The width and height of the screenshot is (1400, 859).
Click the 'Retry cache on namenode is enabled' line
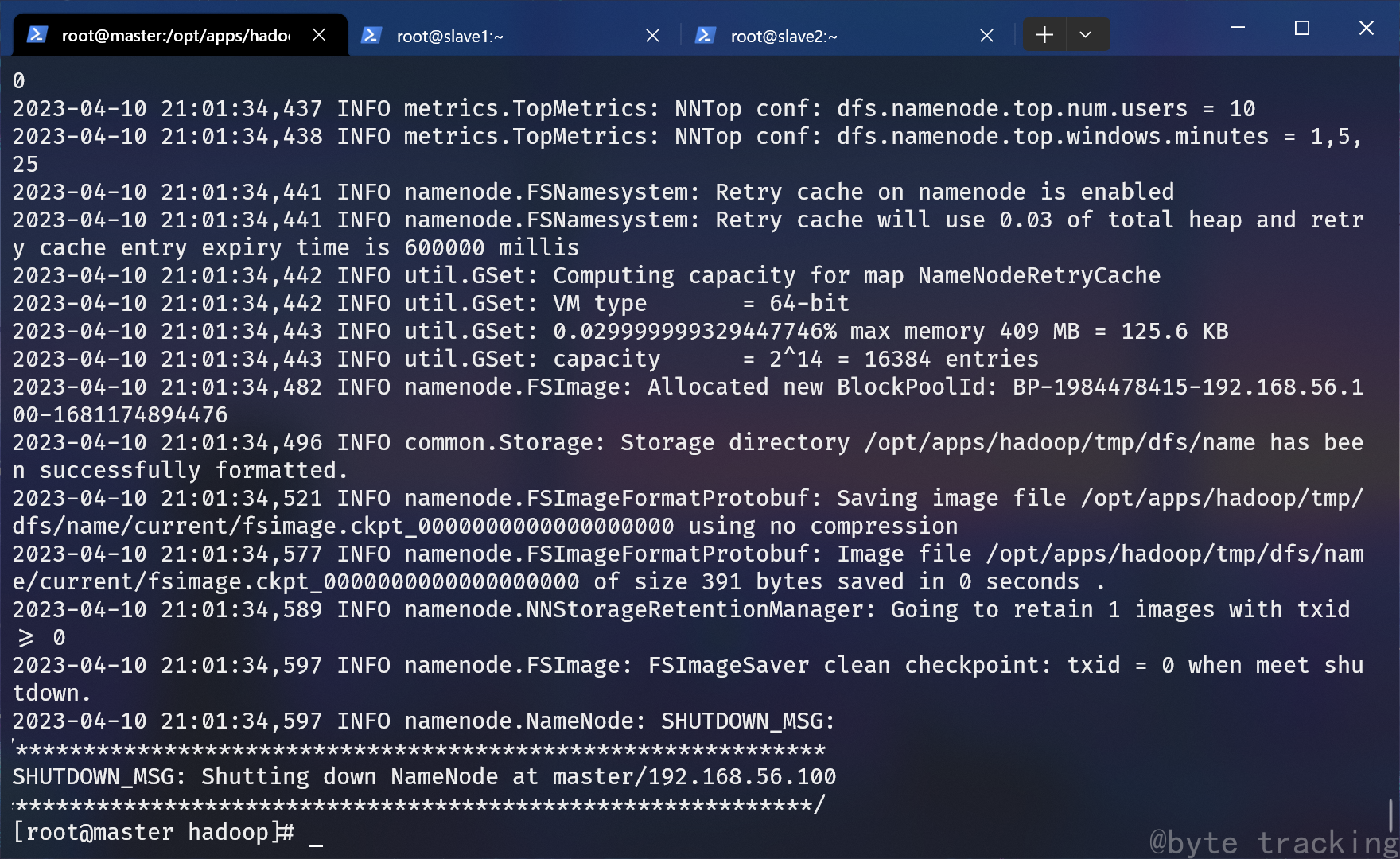[x=593, y=192]
